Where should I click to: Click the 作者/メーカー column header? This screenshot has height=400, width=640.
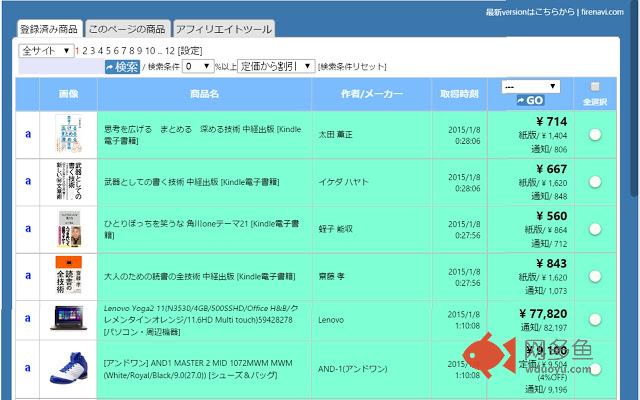(x=371, y=94)
